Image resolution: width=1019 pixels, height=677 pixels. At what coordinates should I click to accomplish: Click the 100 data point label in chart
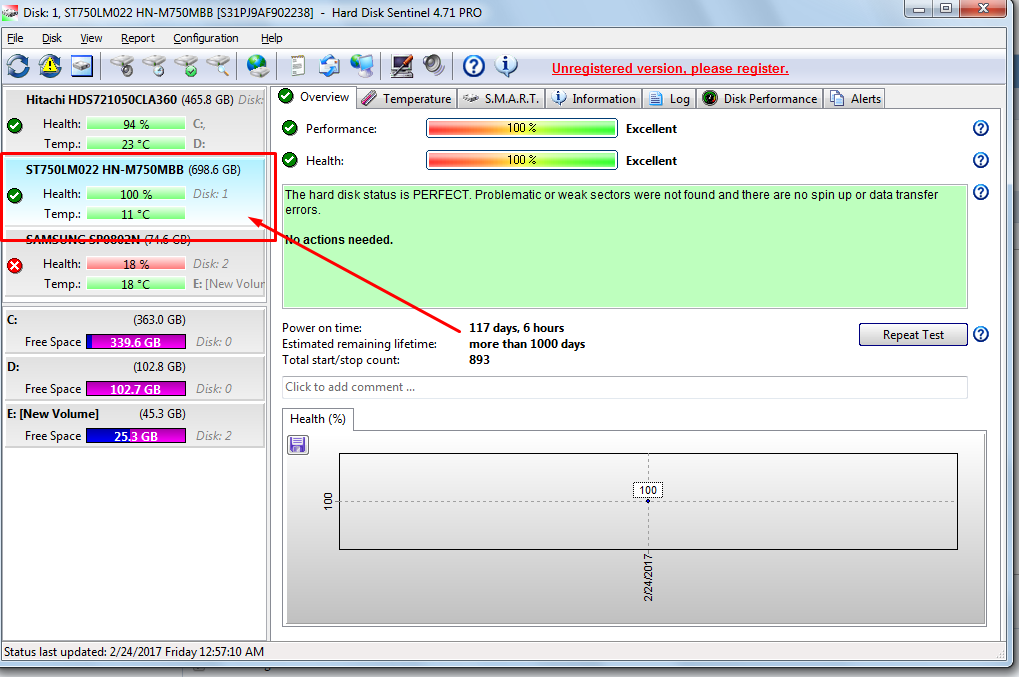tap(648, 490)
